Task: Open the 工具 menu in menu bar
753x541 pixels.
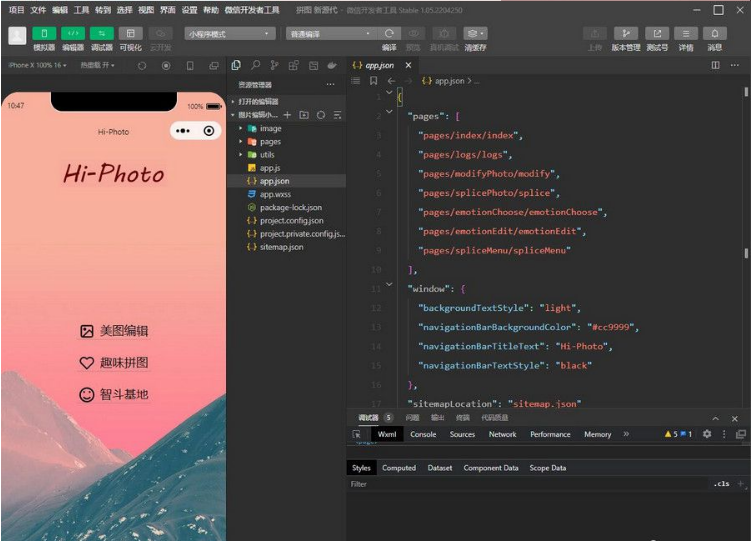Action: coord(82,9)
